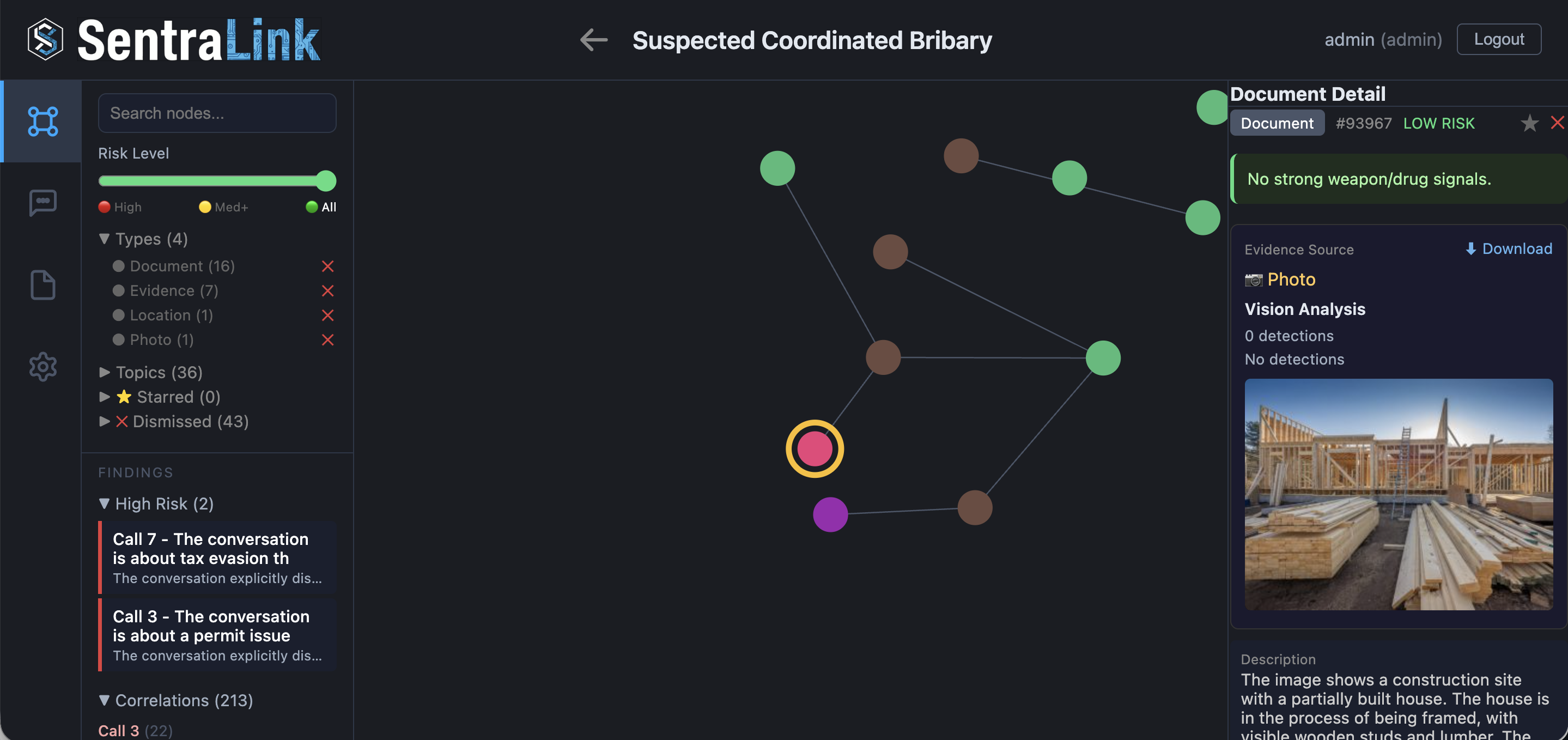Select the network graph view icon
This screenshot has width=1568, height=740.
[41, 120]
